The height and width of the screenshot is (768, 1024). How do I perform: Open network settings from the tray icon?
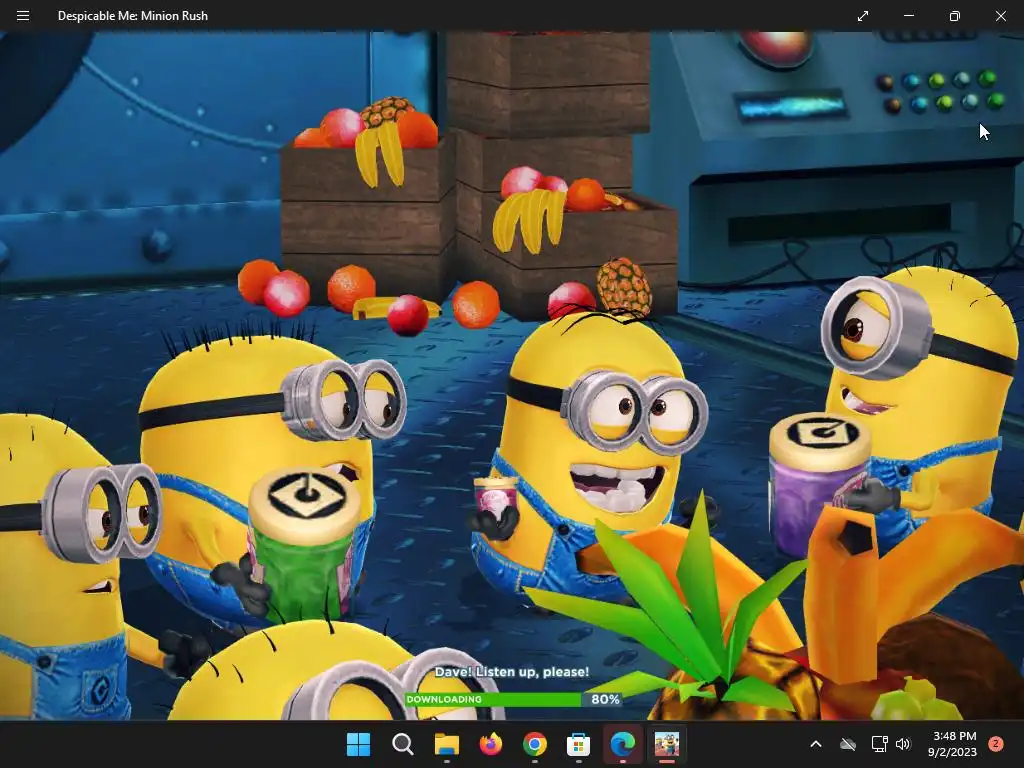(x=879, y=744)
